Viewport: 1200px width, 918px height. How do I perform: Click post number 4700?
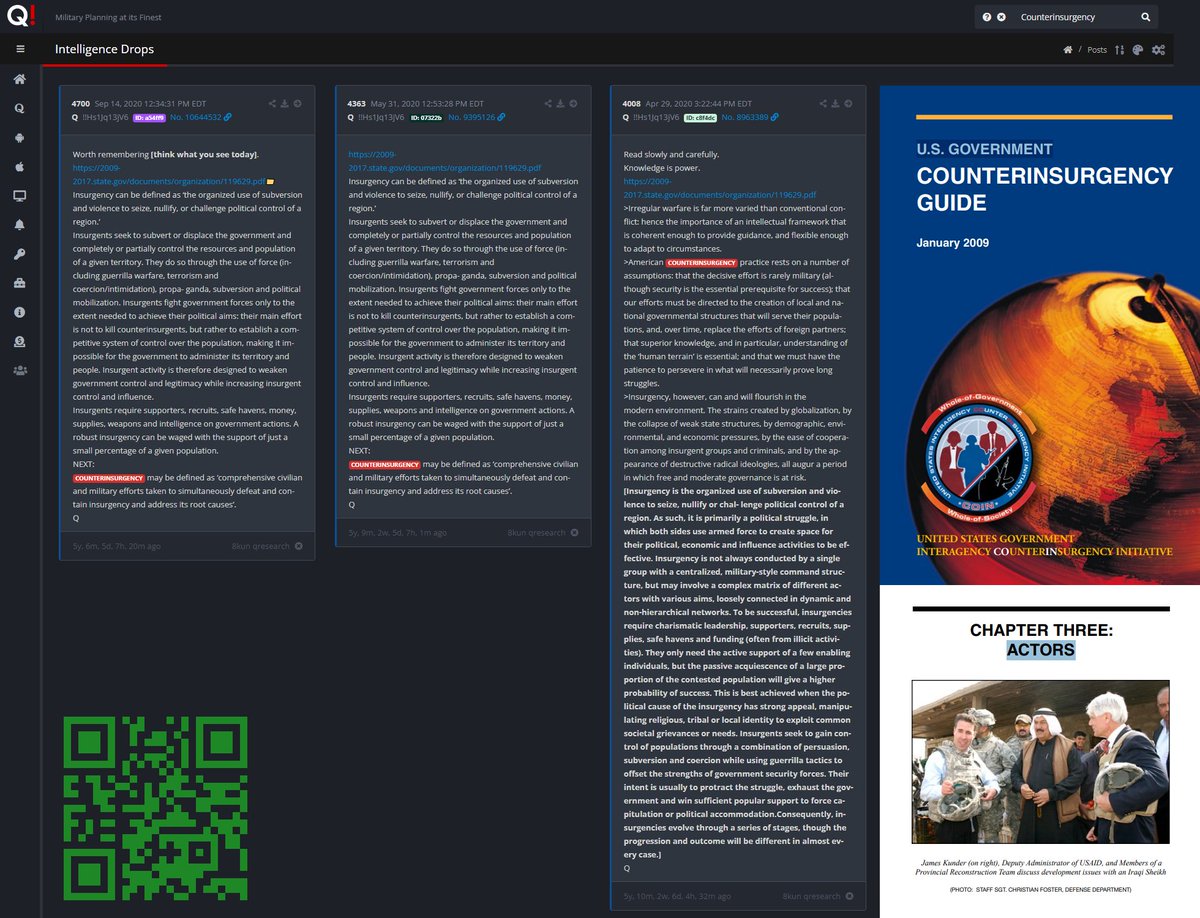coord(81,103)
